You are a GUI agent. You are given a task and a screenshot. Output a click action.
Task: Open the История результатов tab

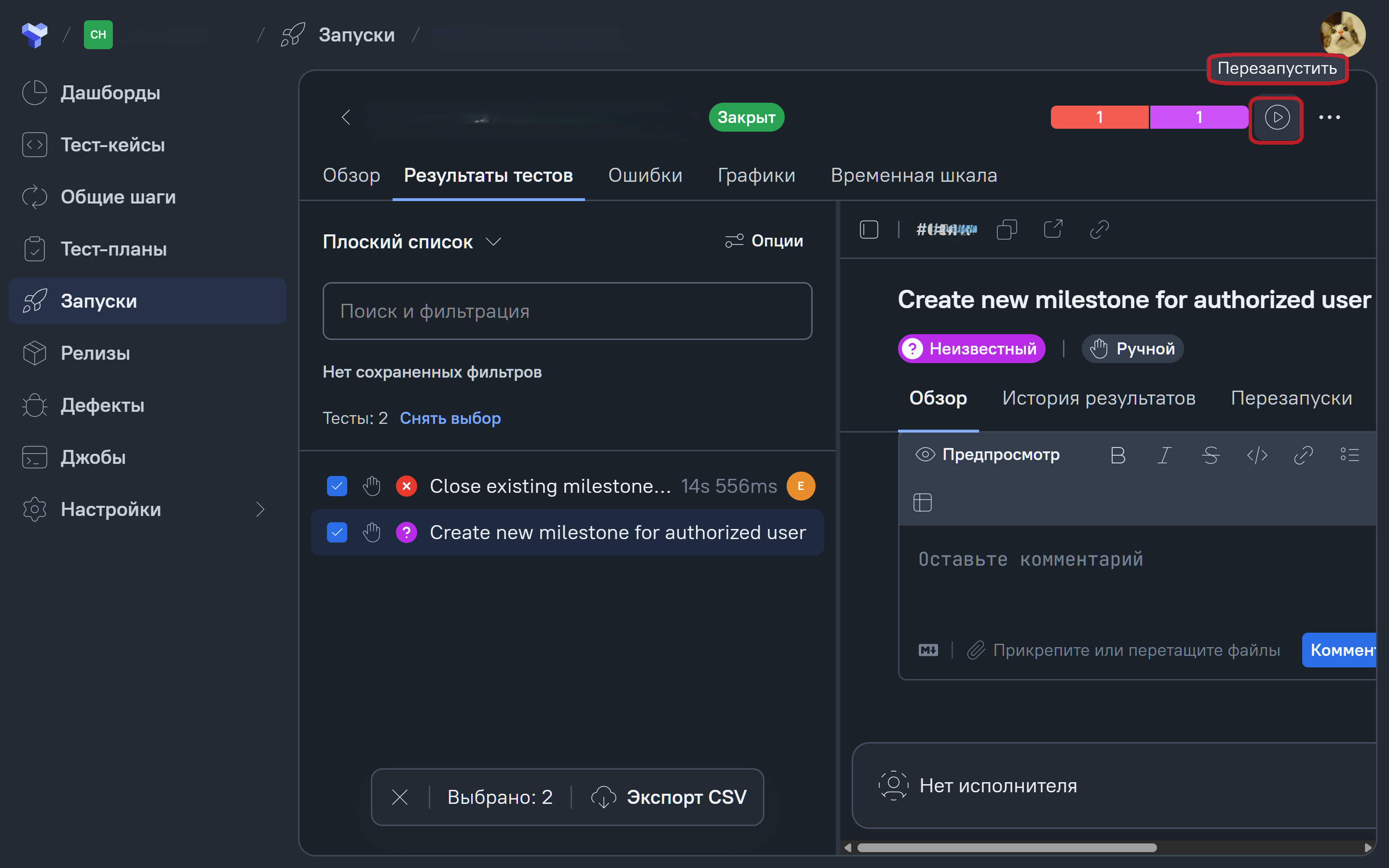[x=1099, y=398]
